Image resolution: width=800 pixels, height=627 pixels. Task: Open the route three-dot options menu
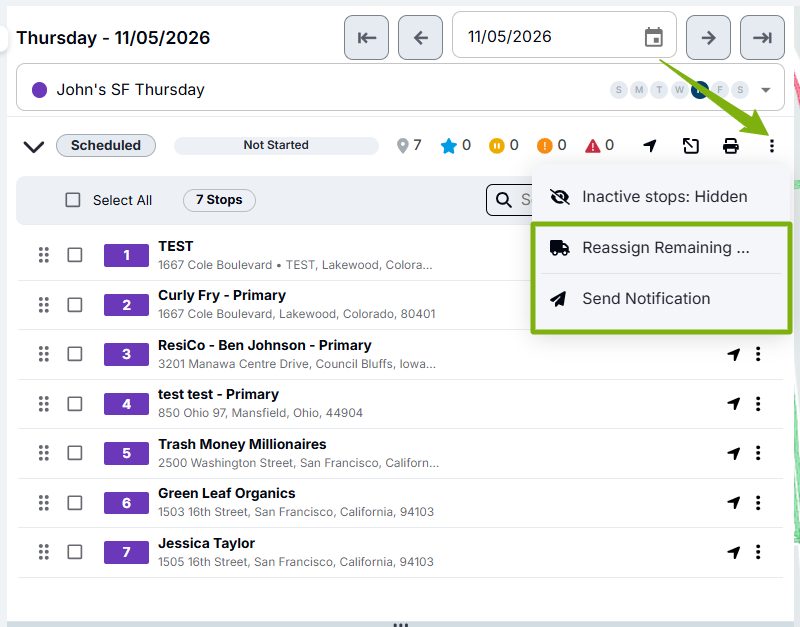[771, 146]
